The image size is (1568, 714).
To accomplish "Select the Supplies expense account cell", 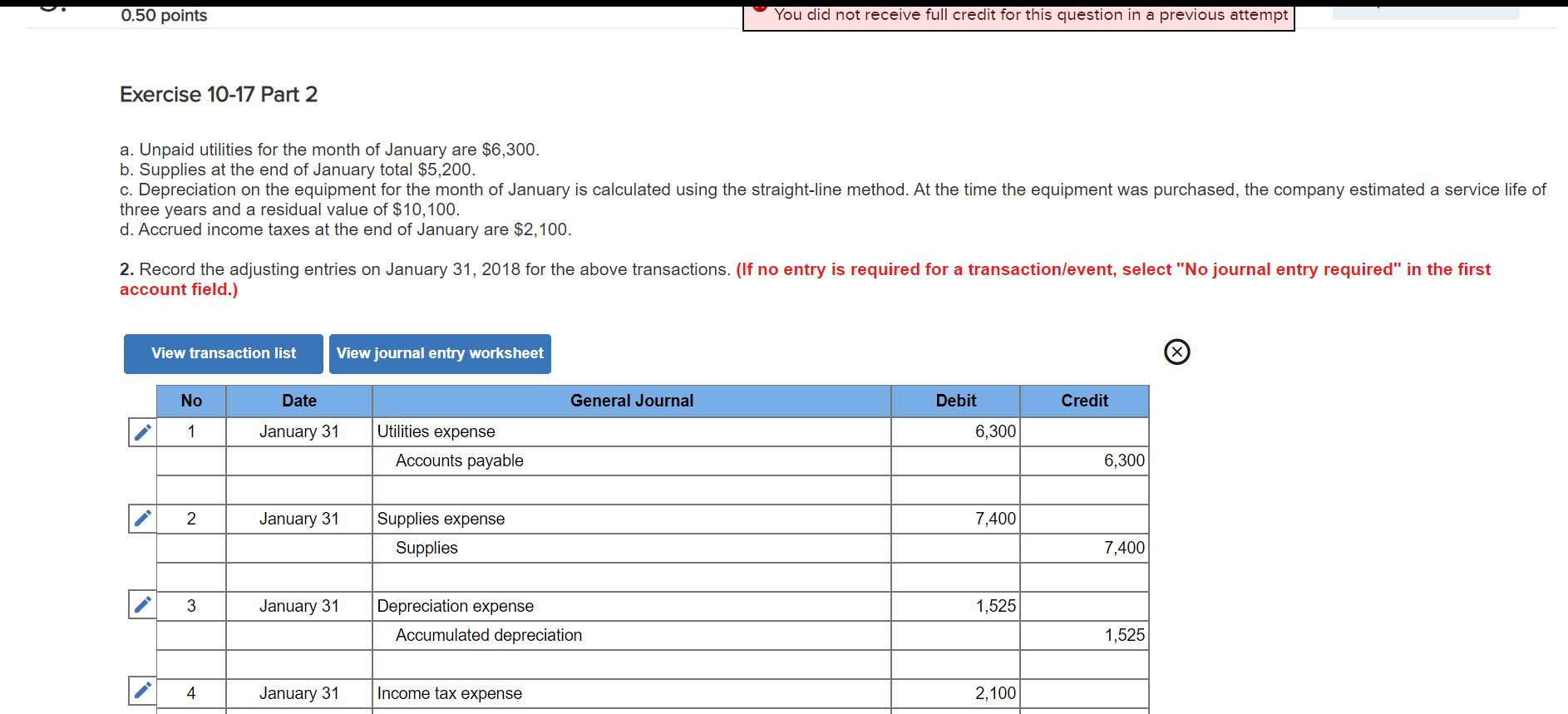I will pos(632,519).
